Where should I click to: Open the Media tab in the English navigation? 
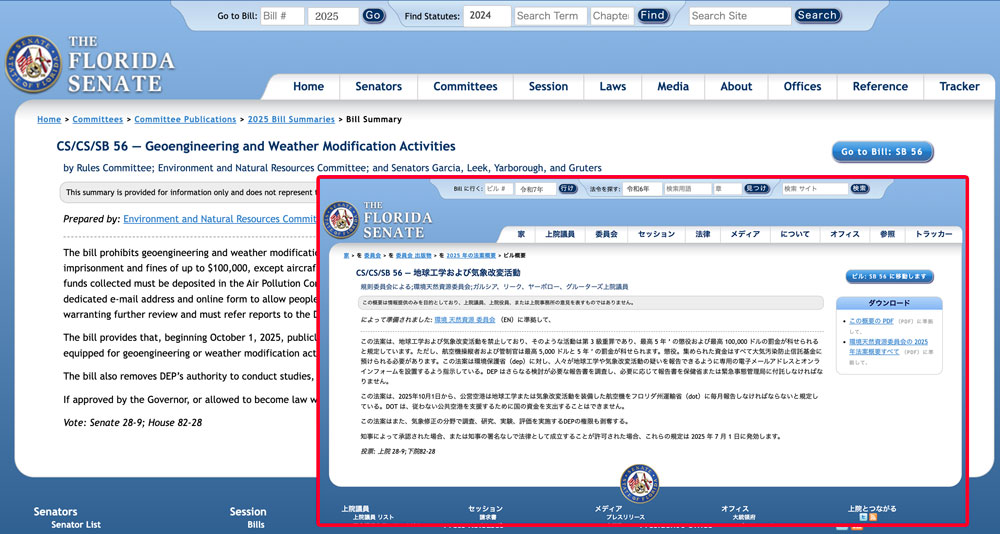pyautogui.click(x=673, y=87)
